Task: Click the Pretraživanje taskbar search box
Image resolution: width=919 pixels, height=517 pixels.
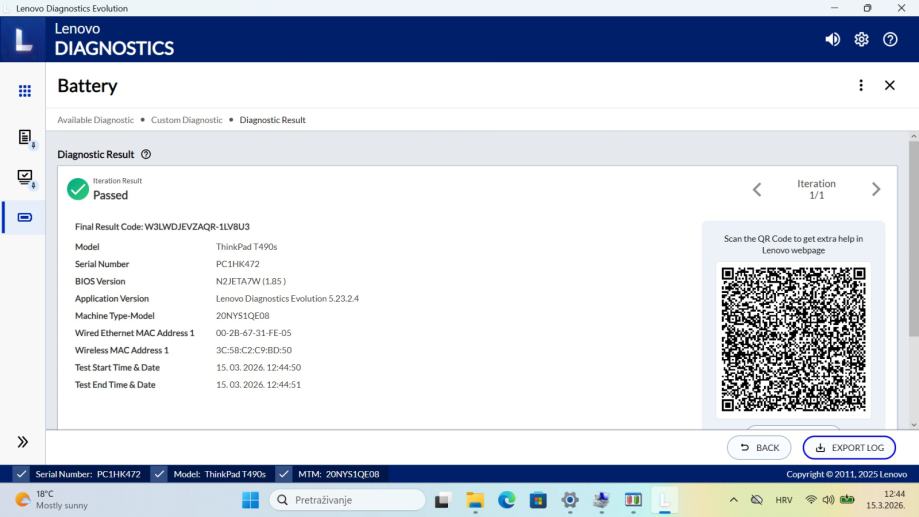Action: click(x=348, y=500)
